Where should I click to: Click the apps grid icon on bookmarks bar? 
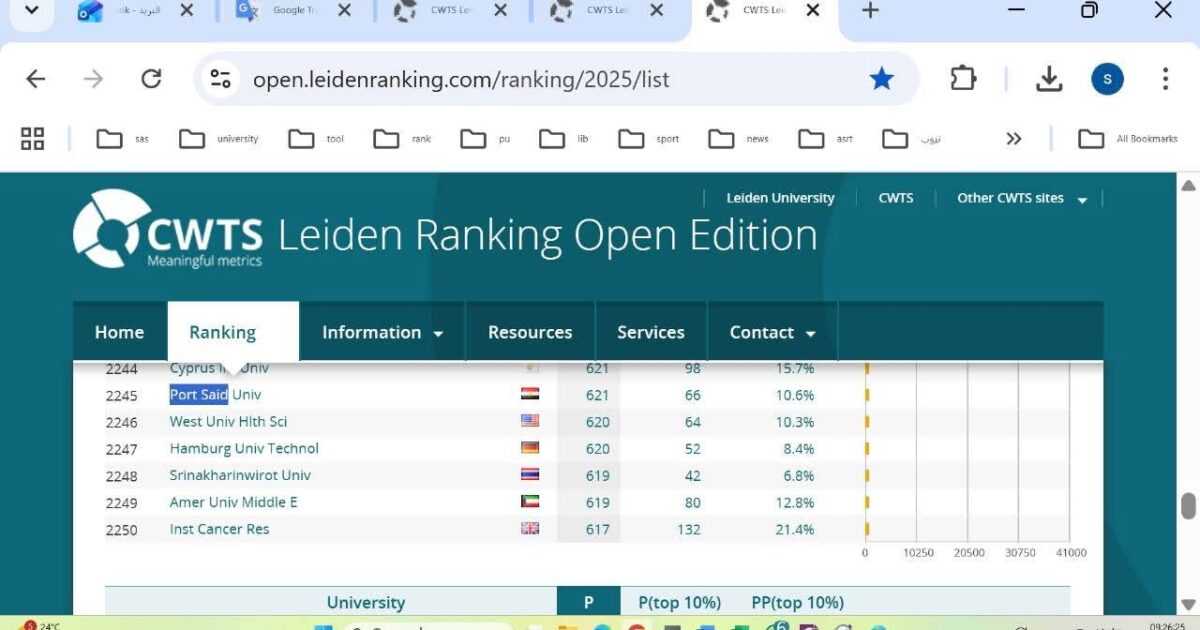point(32,138)
